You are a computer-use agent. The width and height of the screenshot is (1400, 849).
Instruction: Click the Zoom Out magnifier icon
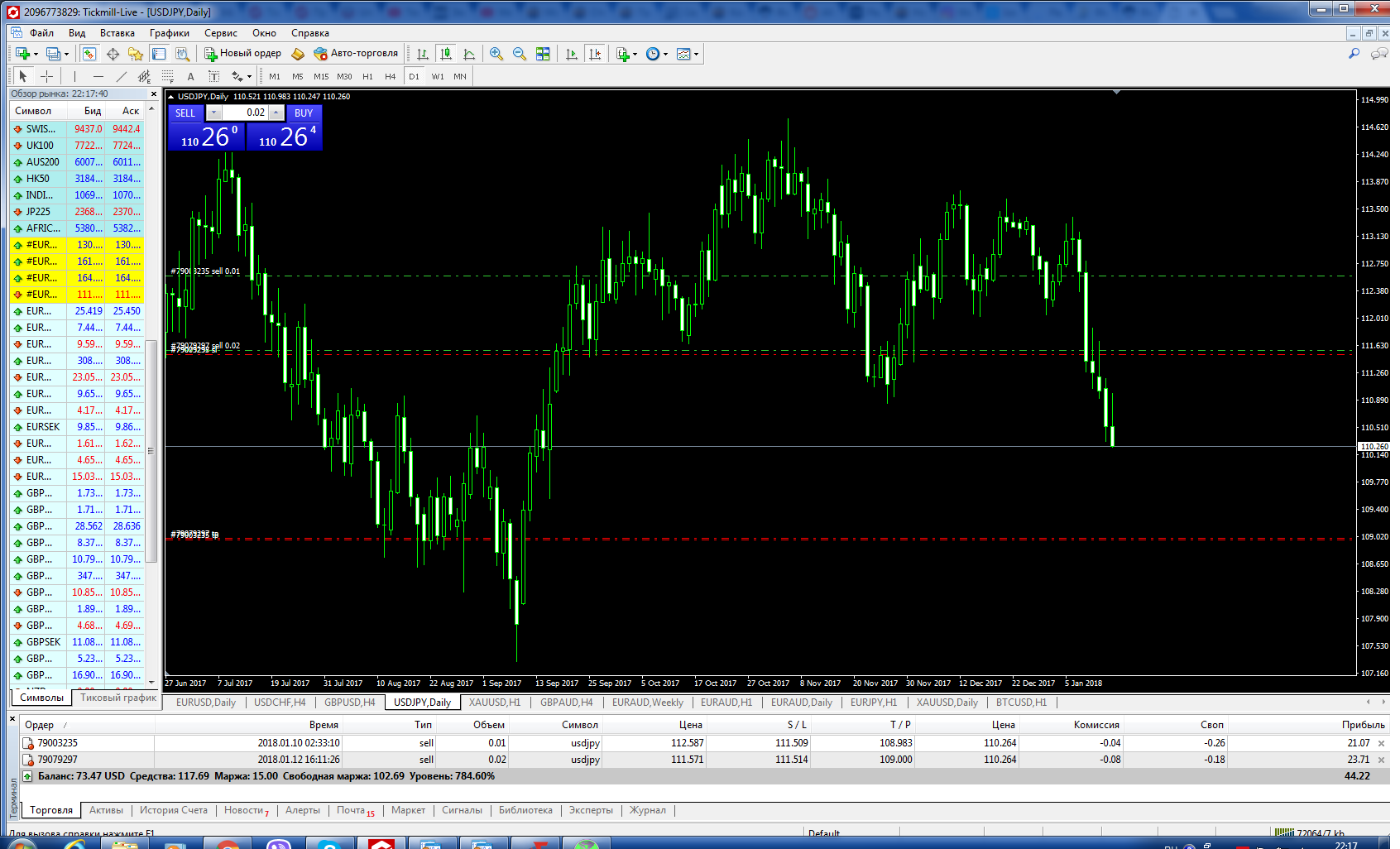pos(520,54)
